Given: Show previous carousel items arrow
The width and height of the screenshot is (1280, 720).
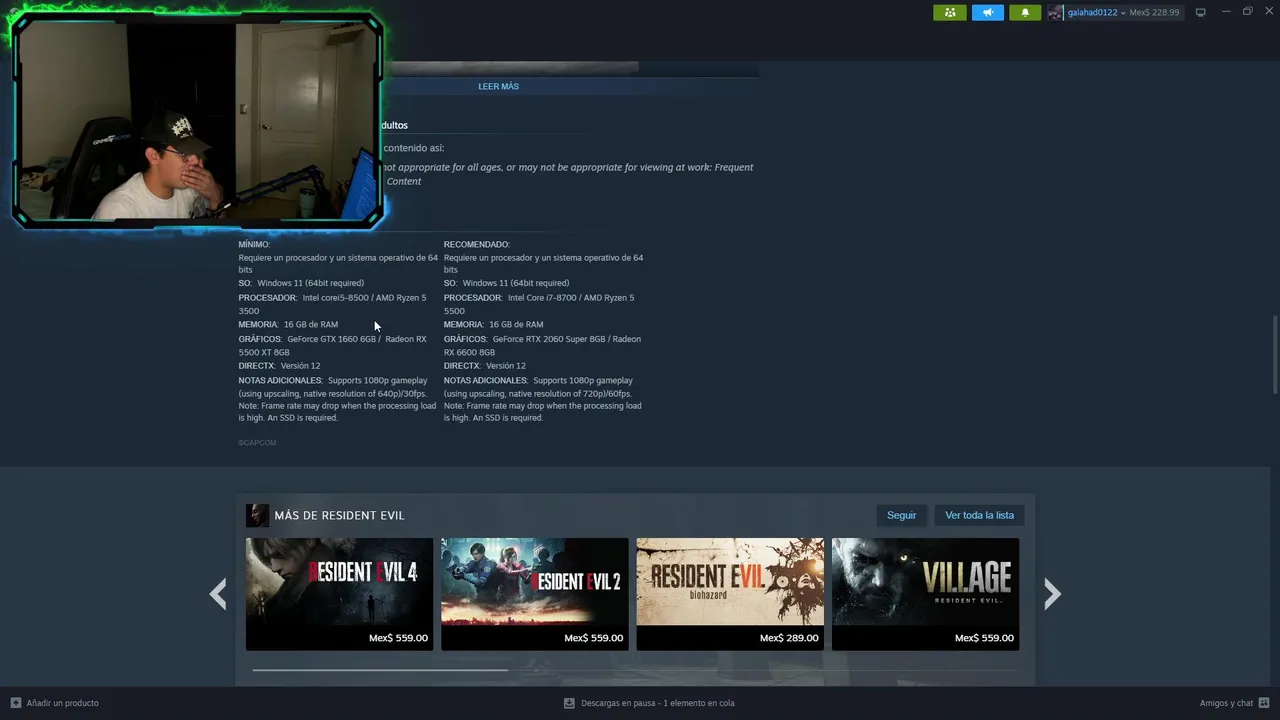Looking at the screenshot, I should click(218, 594).
